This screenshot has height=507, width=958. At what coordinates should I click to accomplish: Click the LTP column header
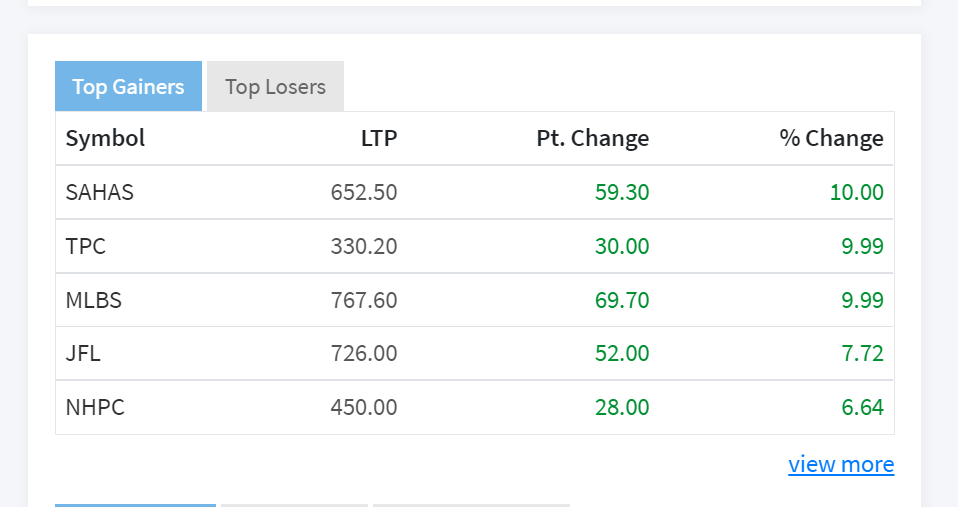tap(379, 138)
